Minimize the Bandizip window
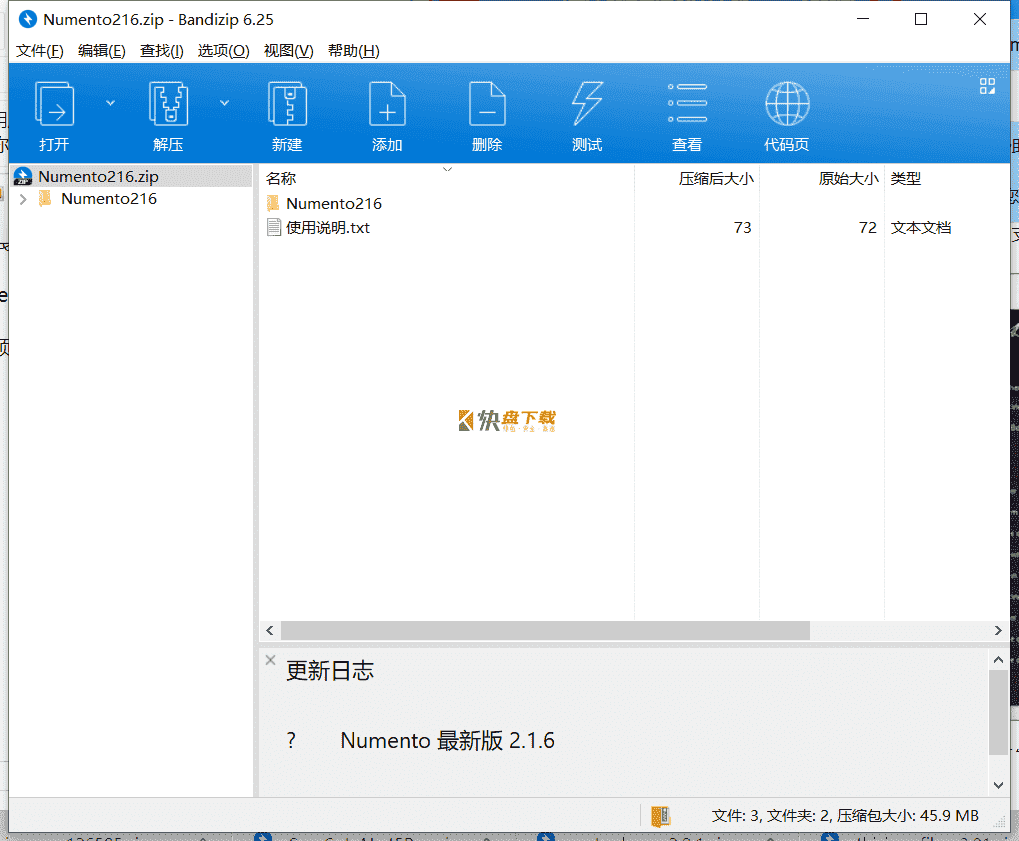 863,19
